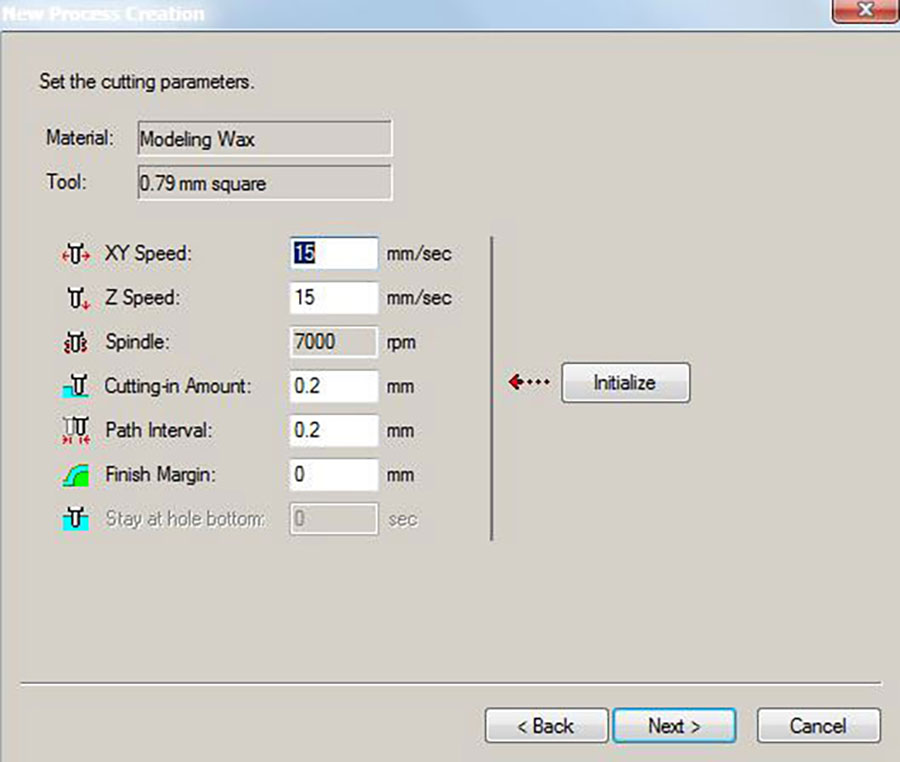The width and height of the screenshot is (900, 762).
Task: Focus the Z Speed input field
Action: pyautogui.click(x=334, y=297)
